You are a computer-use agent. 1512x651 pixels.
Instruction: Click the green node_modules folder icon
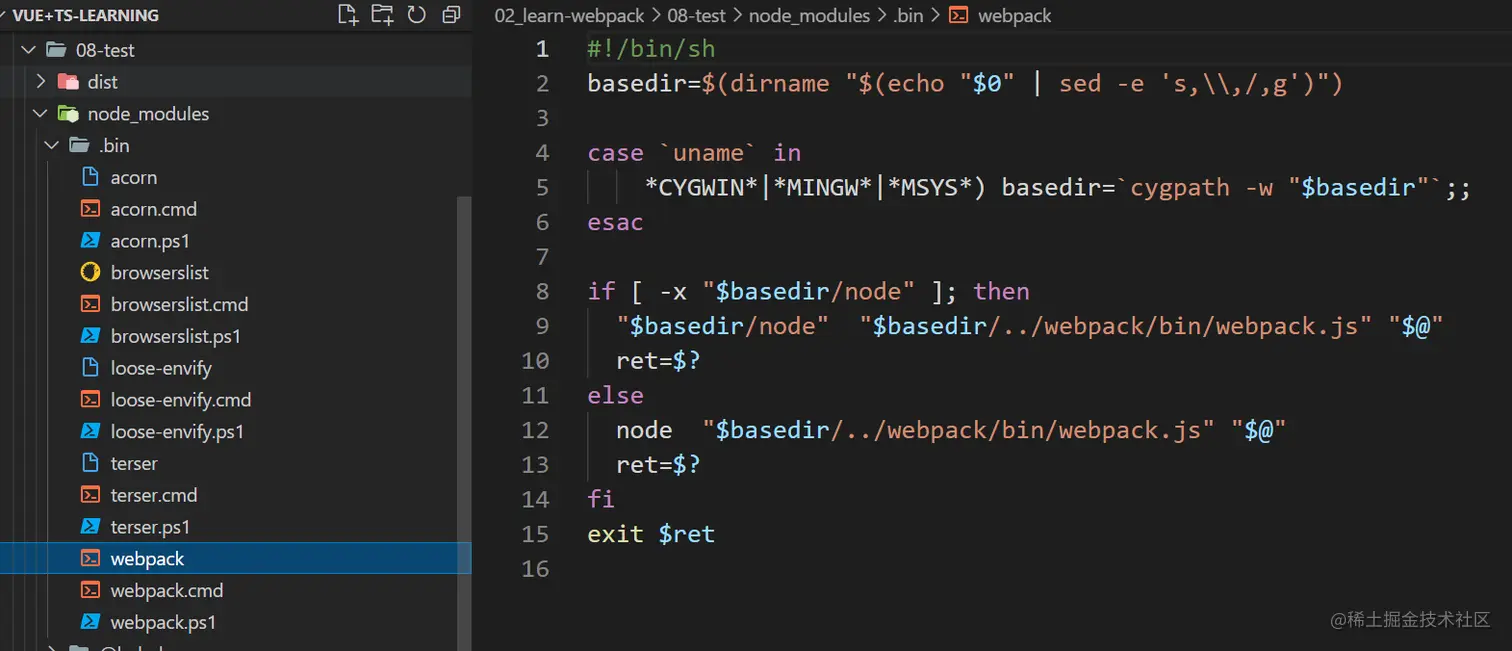point(68,114)
